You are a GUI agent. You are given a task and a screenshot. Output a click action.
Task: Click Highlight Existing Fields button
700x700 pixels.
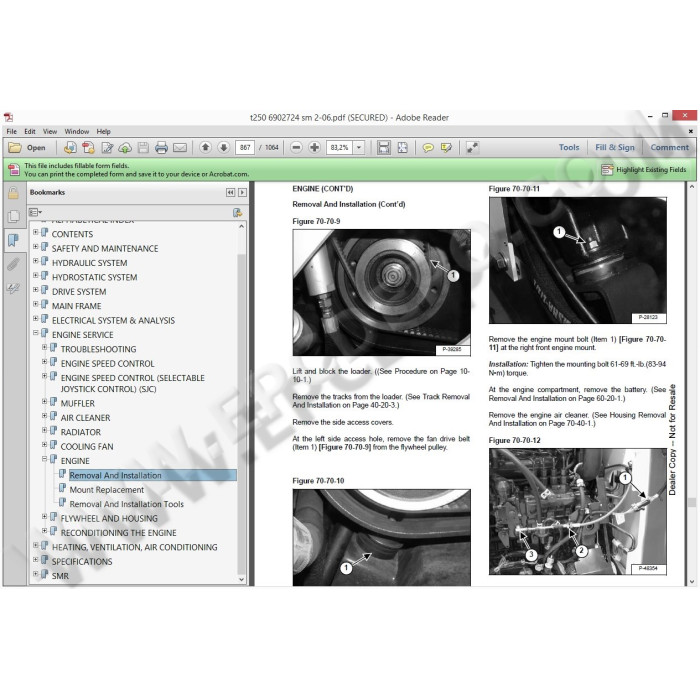(x=644, y=170)
